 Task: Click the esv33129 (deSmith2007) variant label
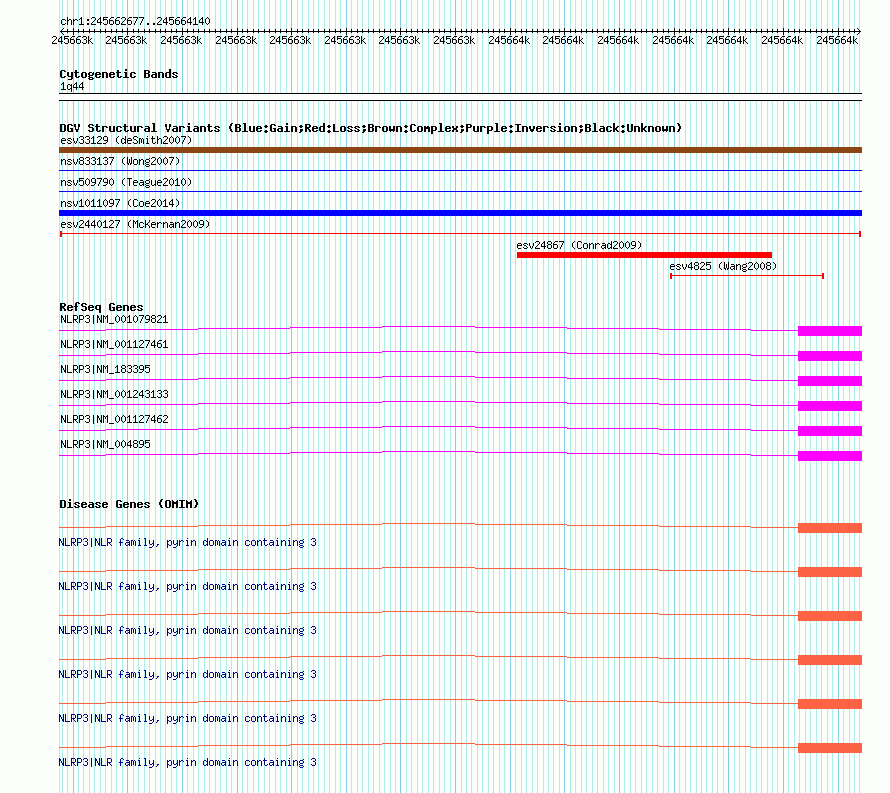click(x=126, y=140)
